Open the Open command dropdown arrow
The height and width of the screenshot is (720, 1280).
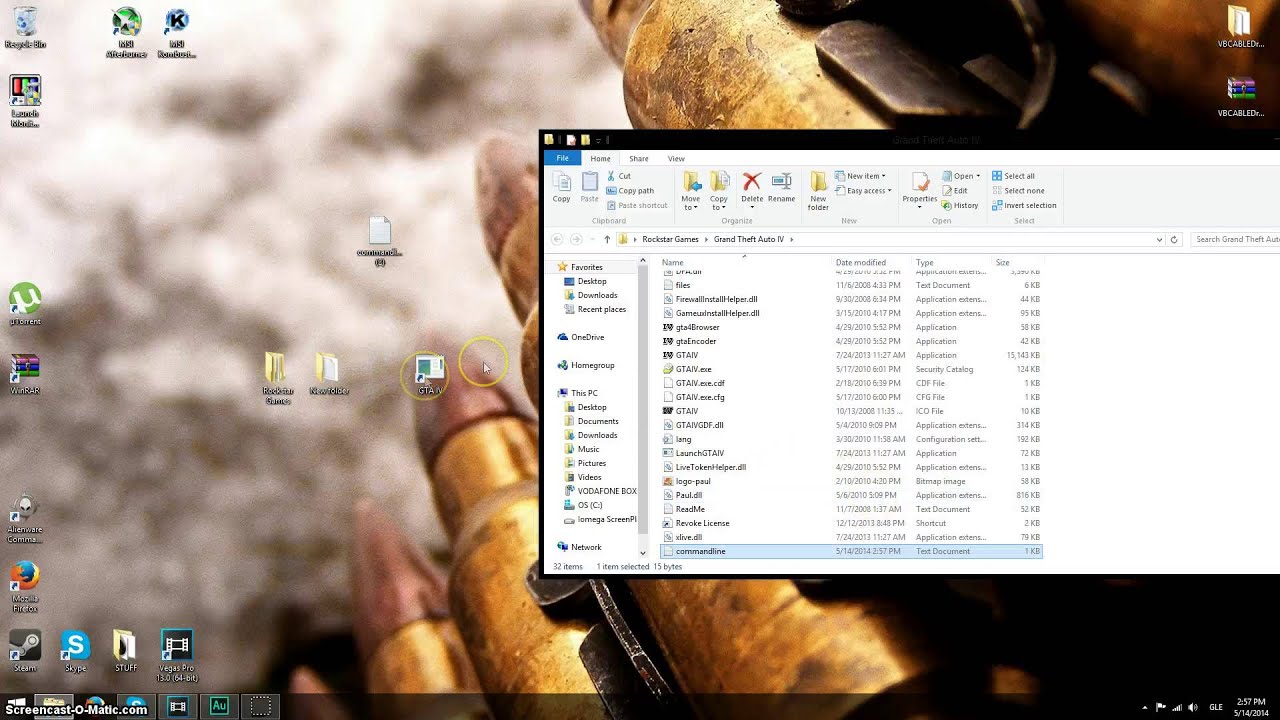pos(978,176)
